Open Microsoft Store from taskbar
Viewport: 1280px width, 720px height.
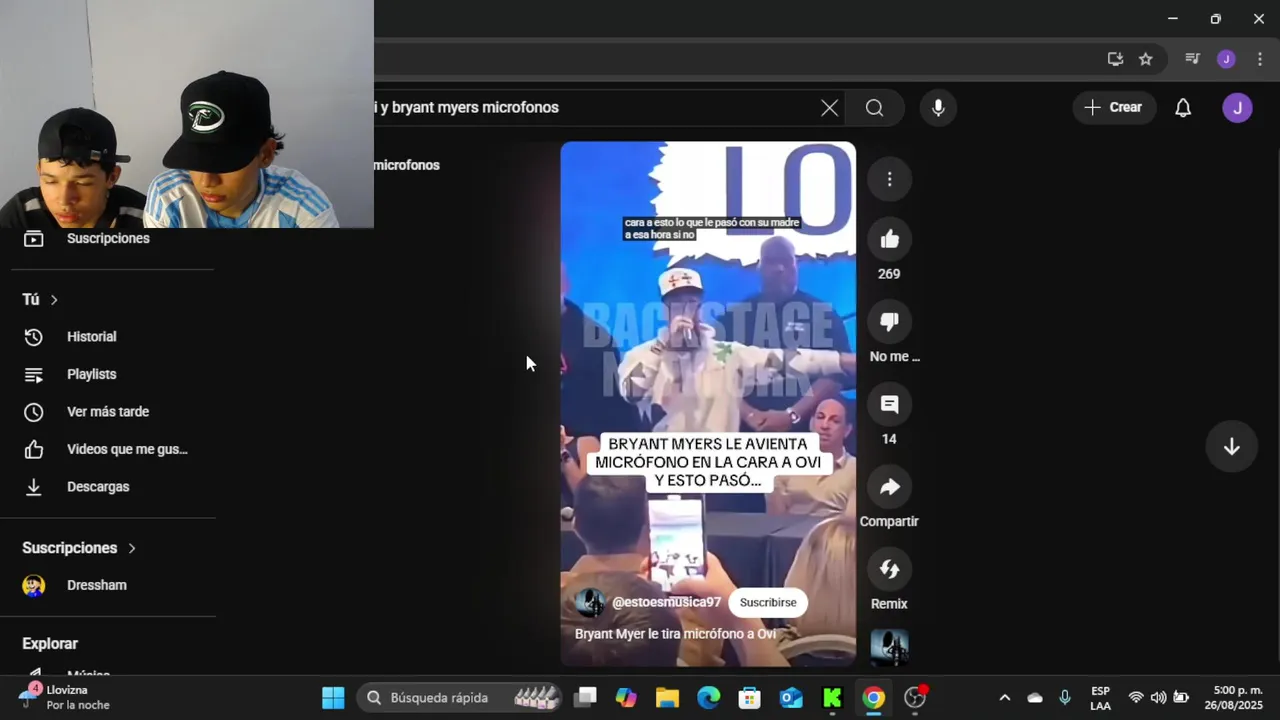click(749, 698)
